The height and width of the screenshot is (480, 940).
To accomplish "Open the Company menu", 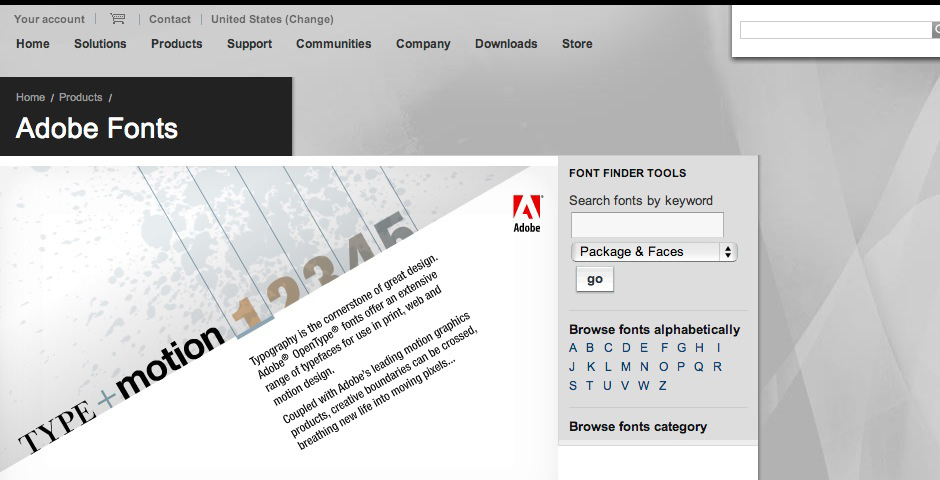I will coord(423,44).
